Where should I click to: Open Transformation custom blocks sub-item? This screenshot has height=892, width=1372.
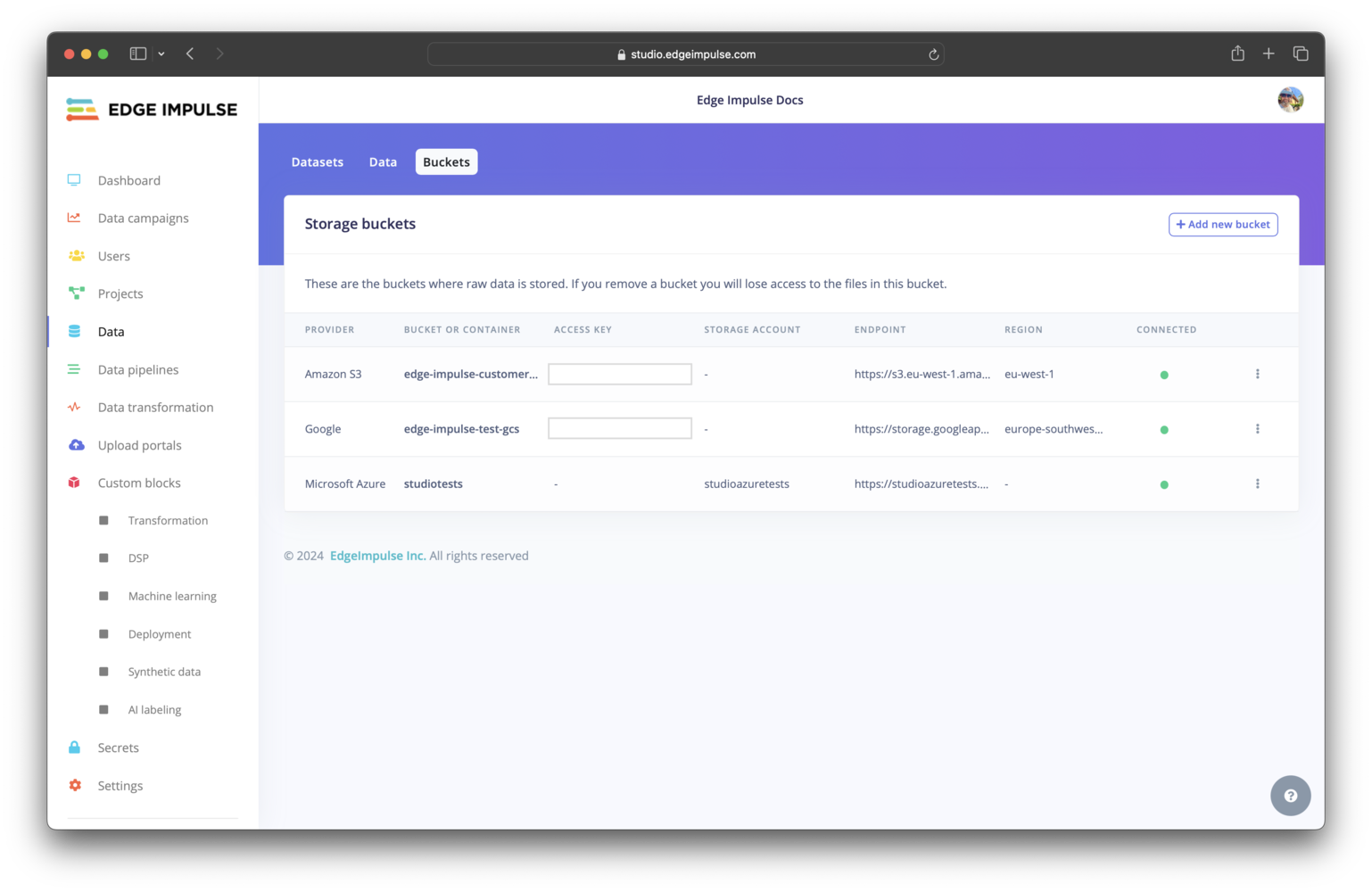pos(168,520)
